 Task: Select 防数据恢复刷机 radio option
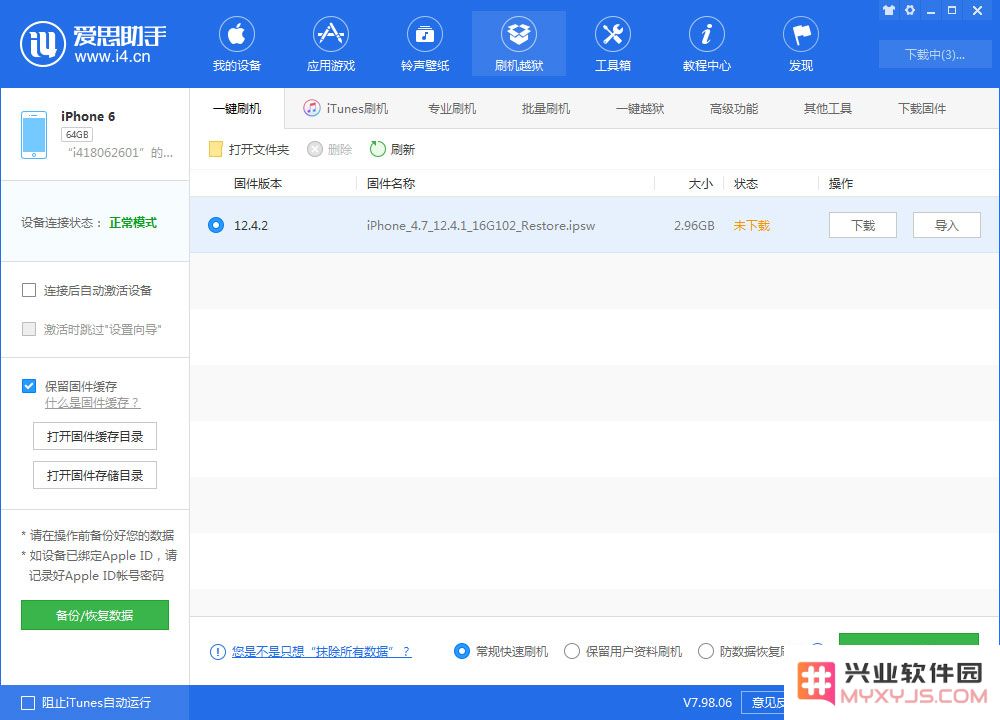[x=705, y=651]
